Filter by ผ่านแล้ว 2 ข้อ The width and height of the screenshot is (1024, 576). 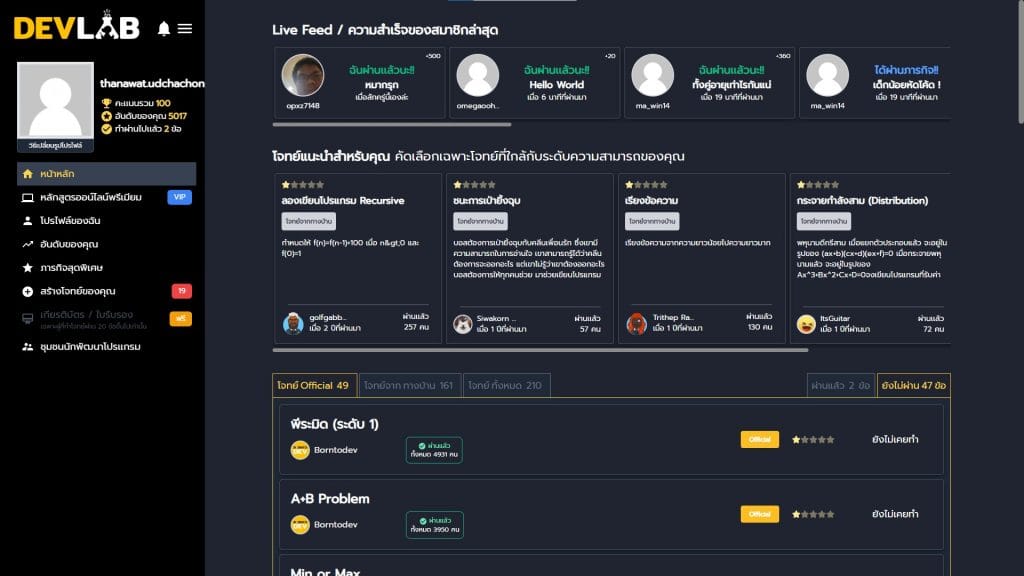click(x=840, y=385)
